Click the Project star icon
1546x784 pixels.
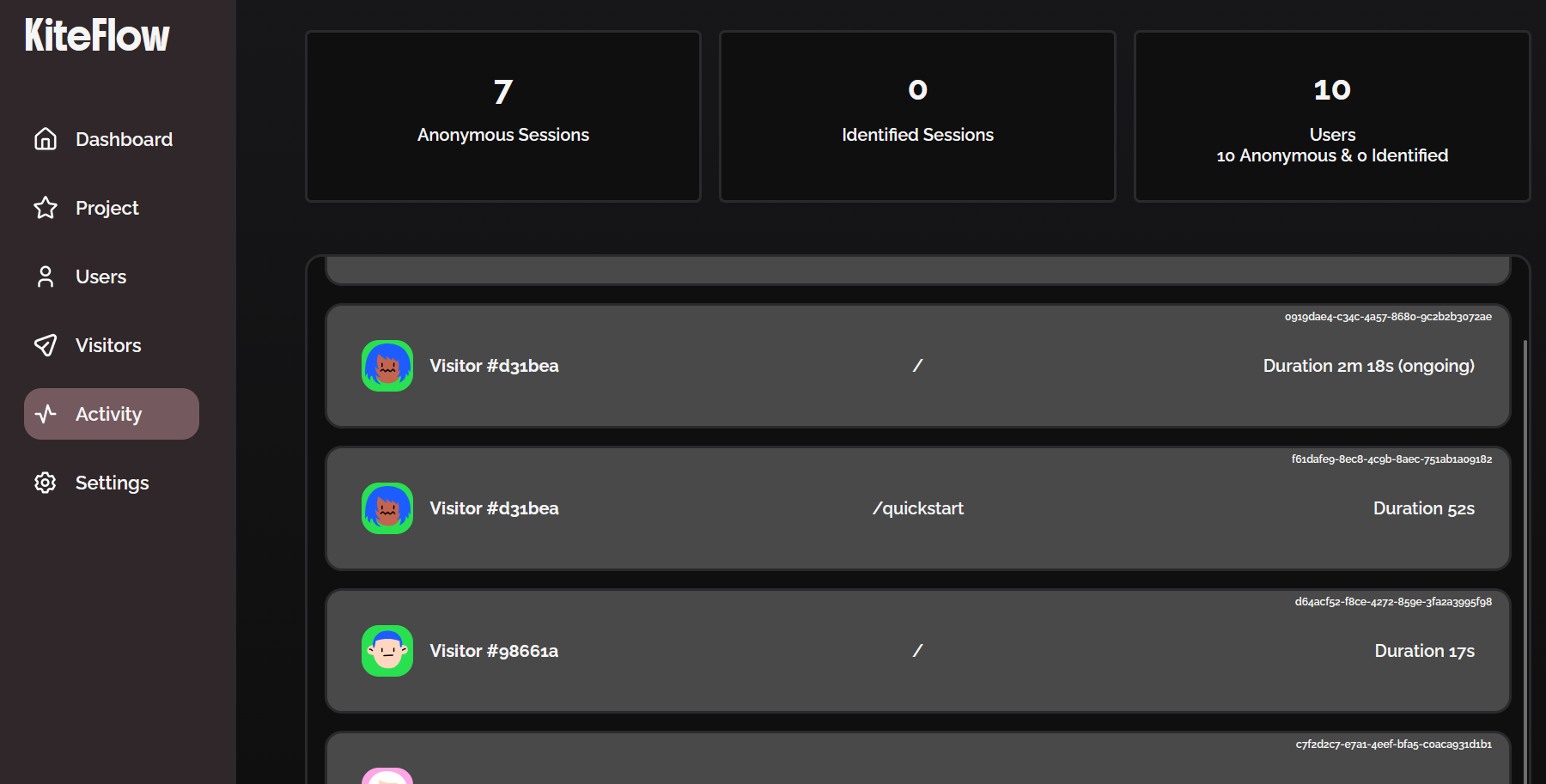click(46, 208)
